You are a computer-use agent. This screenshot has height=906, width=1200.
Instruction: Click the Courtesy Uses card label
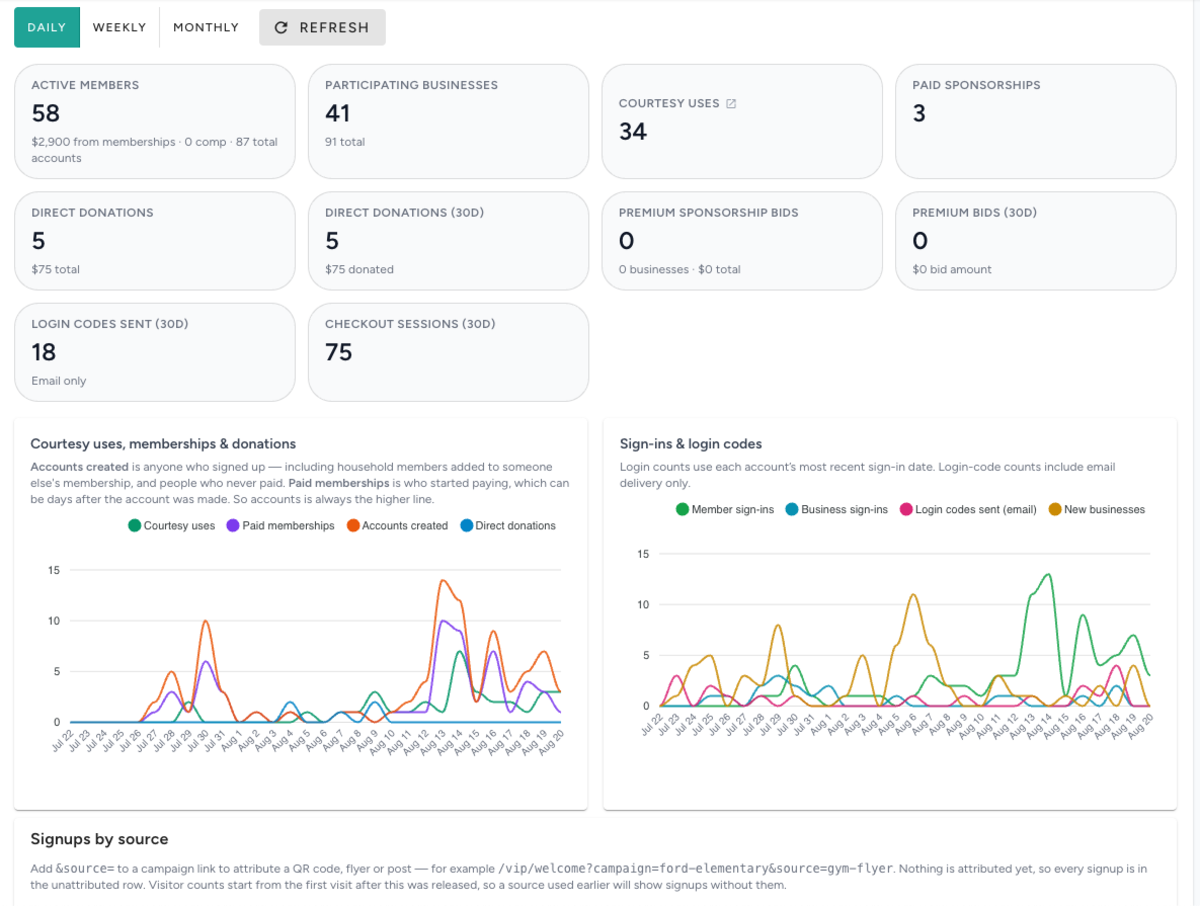coord(669,103)
